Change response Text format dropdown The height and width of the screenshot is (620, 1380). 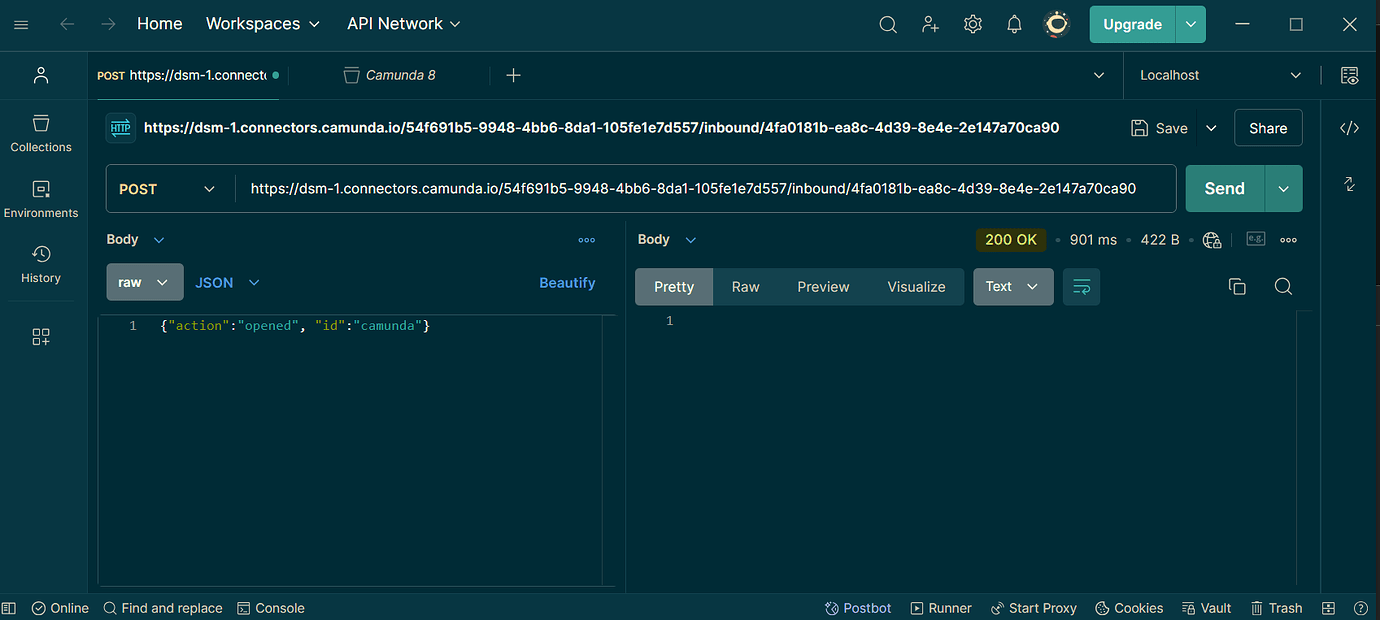point(1013,287)
